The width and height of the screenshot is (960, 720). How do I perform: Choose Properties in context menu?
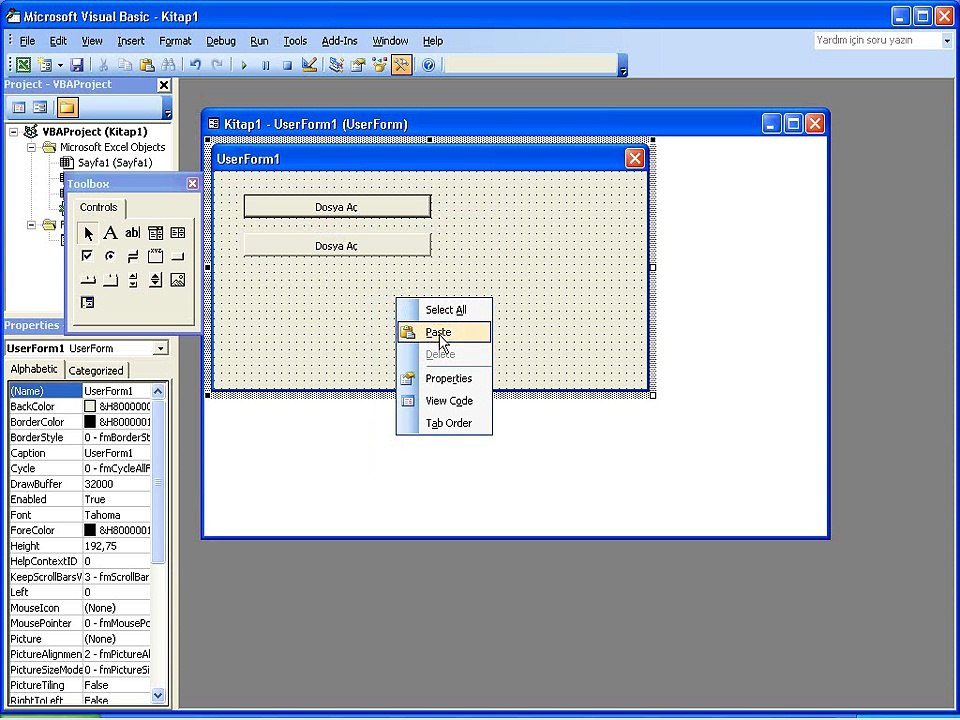click(444, 378)
